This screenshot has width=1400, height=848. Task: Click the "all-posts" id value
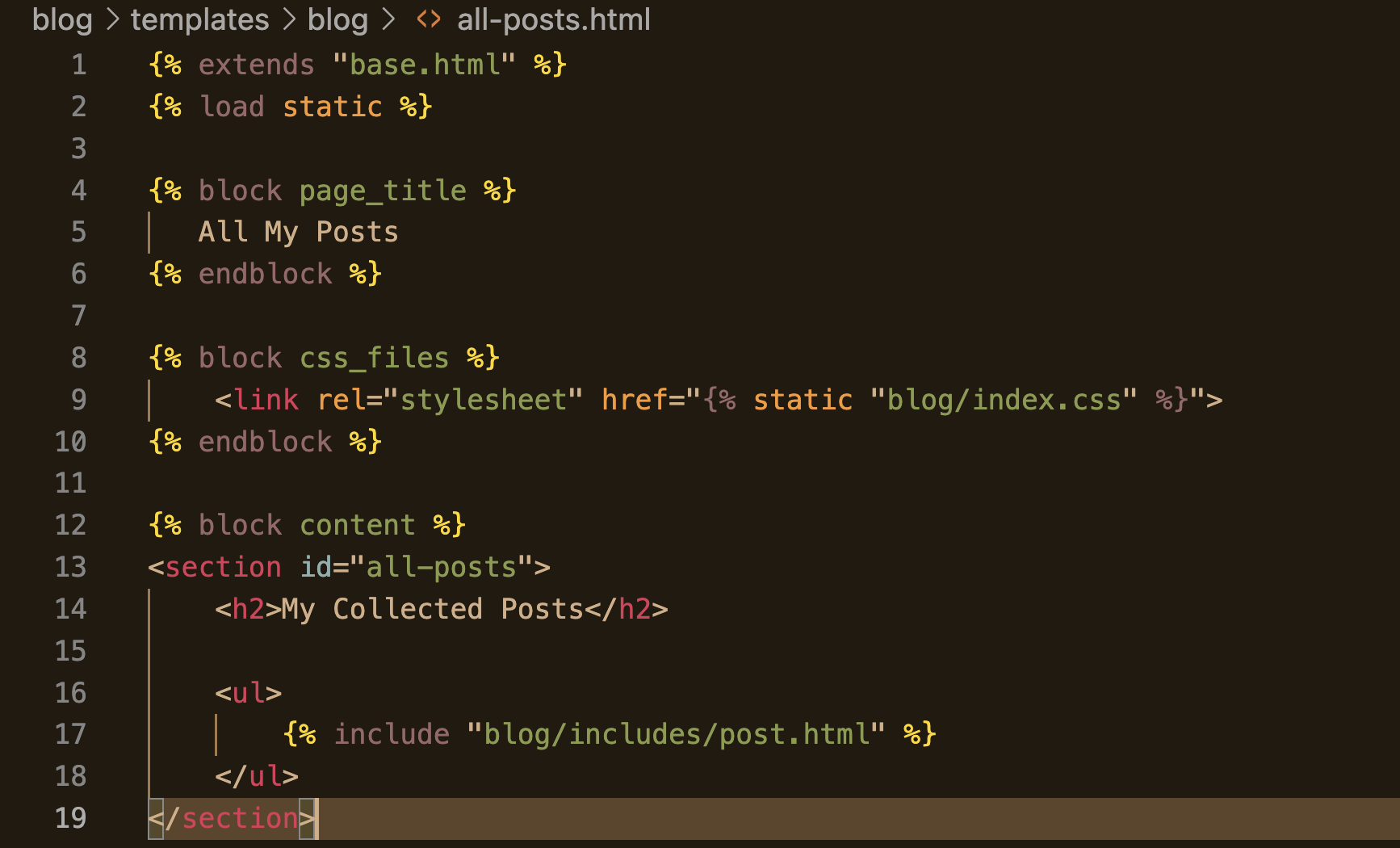click(442, 567)
